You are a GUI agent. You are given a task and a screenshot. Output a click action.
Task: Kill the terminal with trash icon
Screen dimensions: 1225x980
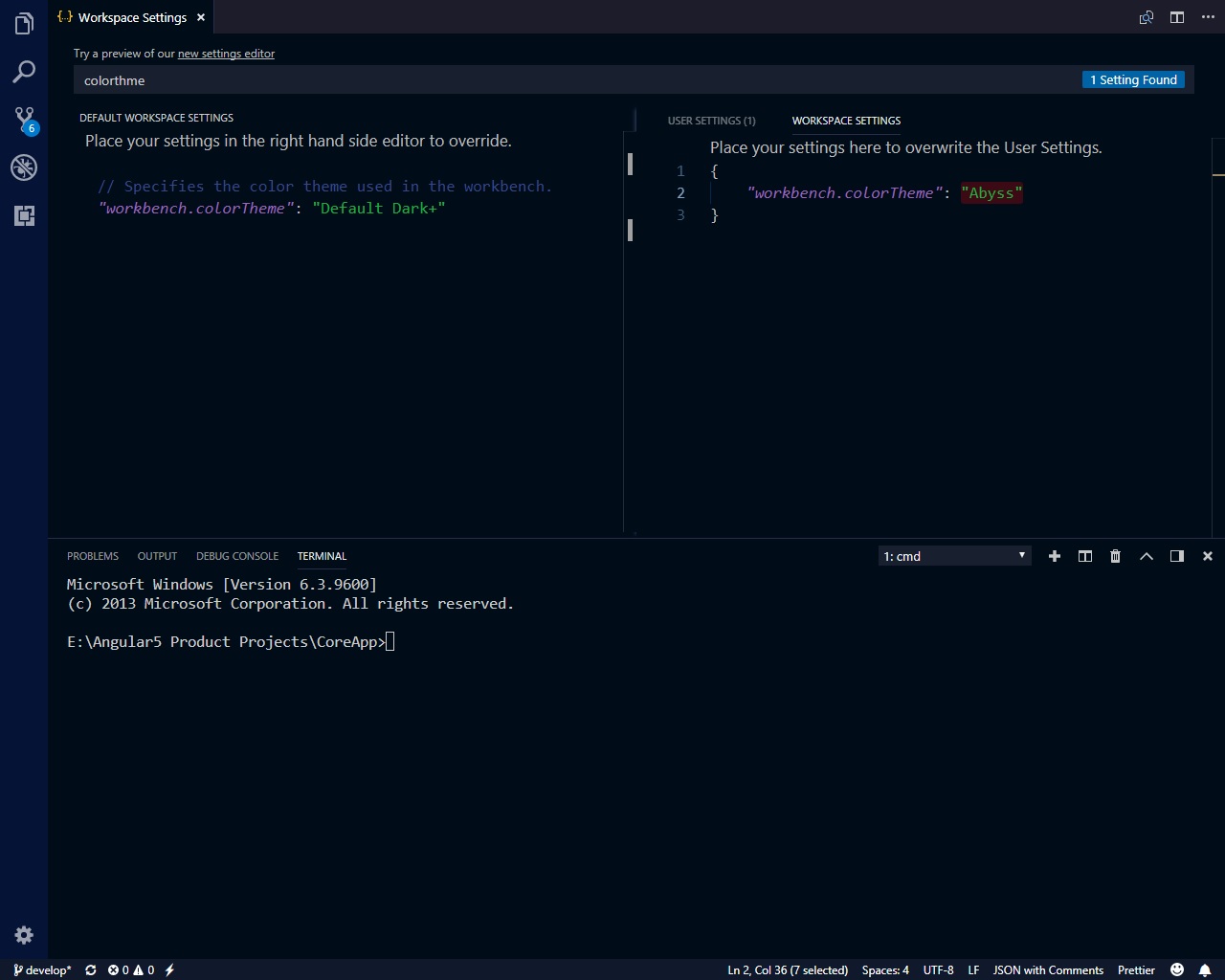(1115, 556)
